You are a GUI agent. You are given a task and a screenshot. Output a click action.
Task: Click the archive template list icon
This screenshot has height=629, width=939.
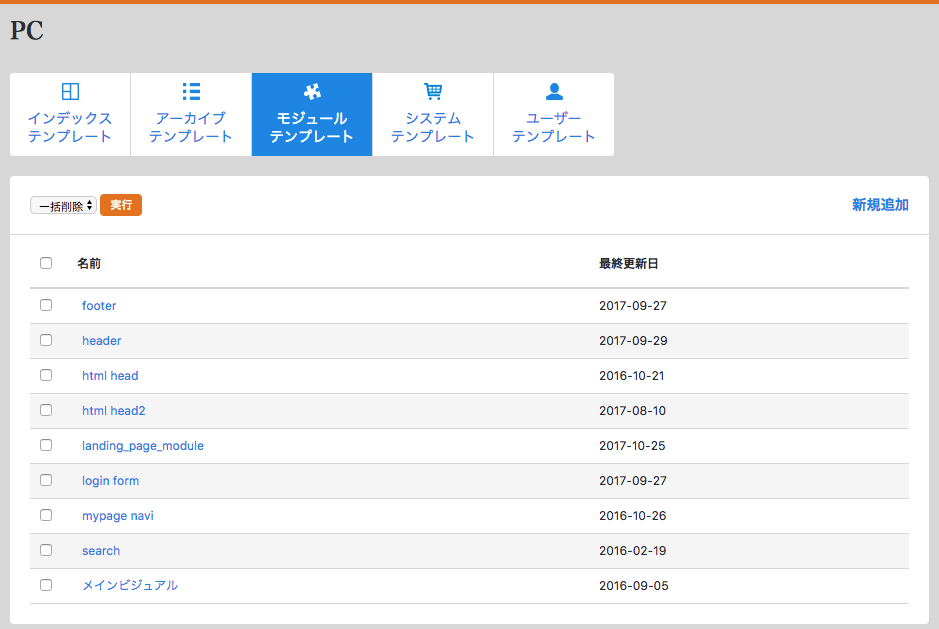(191, 92)
